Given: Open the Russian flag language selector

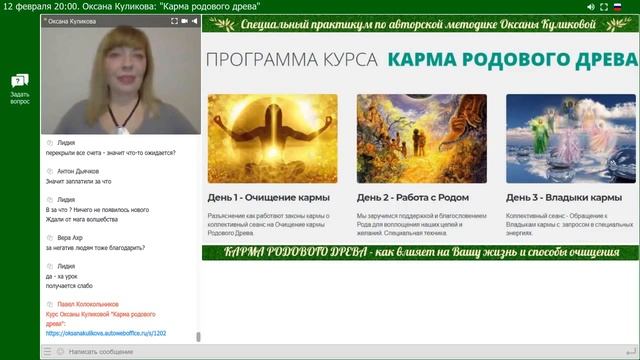Looking at the screenshot, I should click(618, 7).
